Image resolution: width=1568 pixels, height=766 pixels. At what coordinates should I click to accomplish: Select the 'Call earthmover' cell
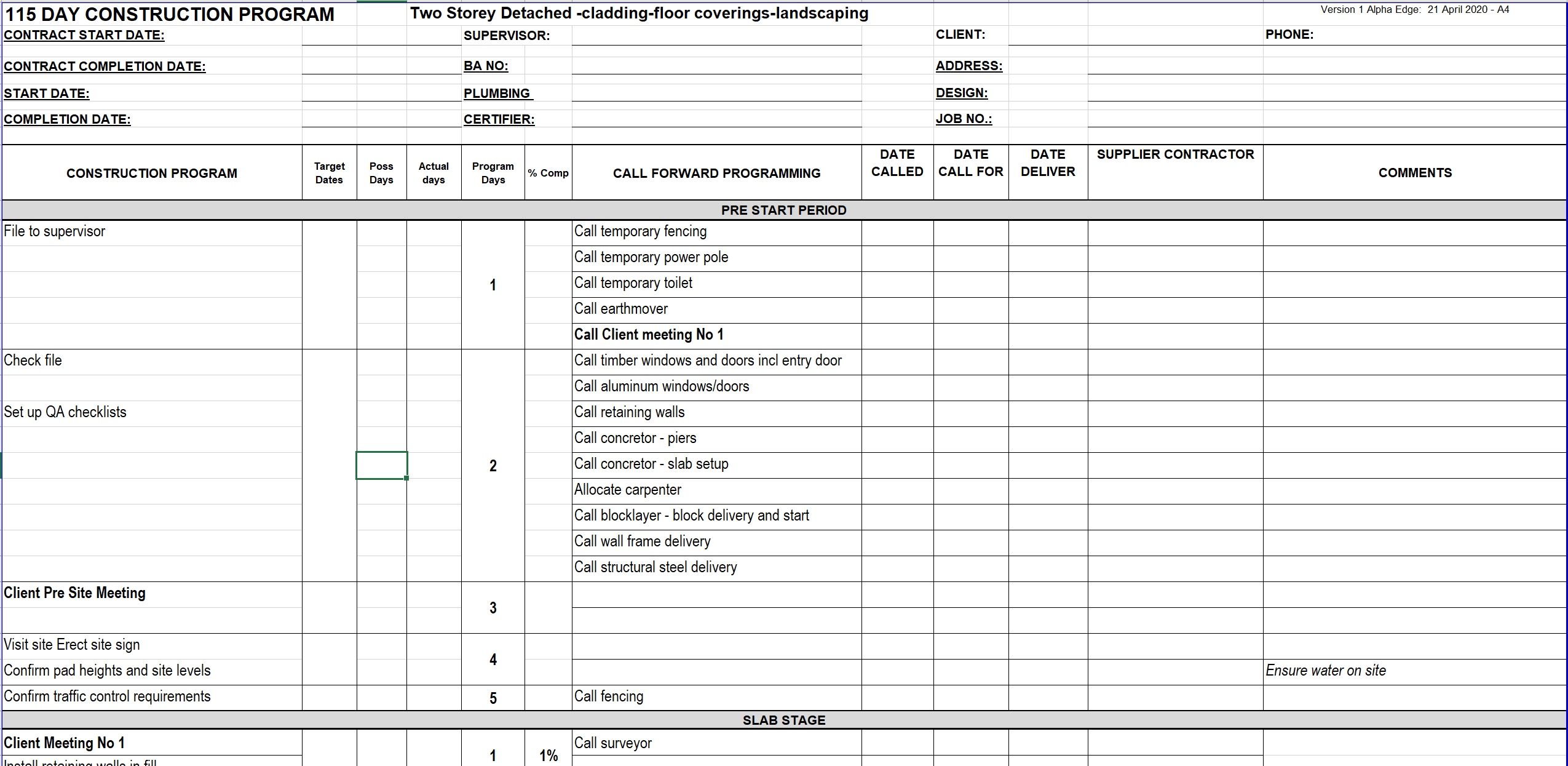pos(621,309)
